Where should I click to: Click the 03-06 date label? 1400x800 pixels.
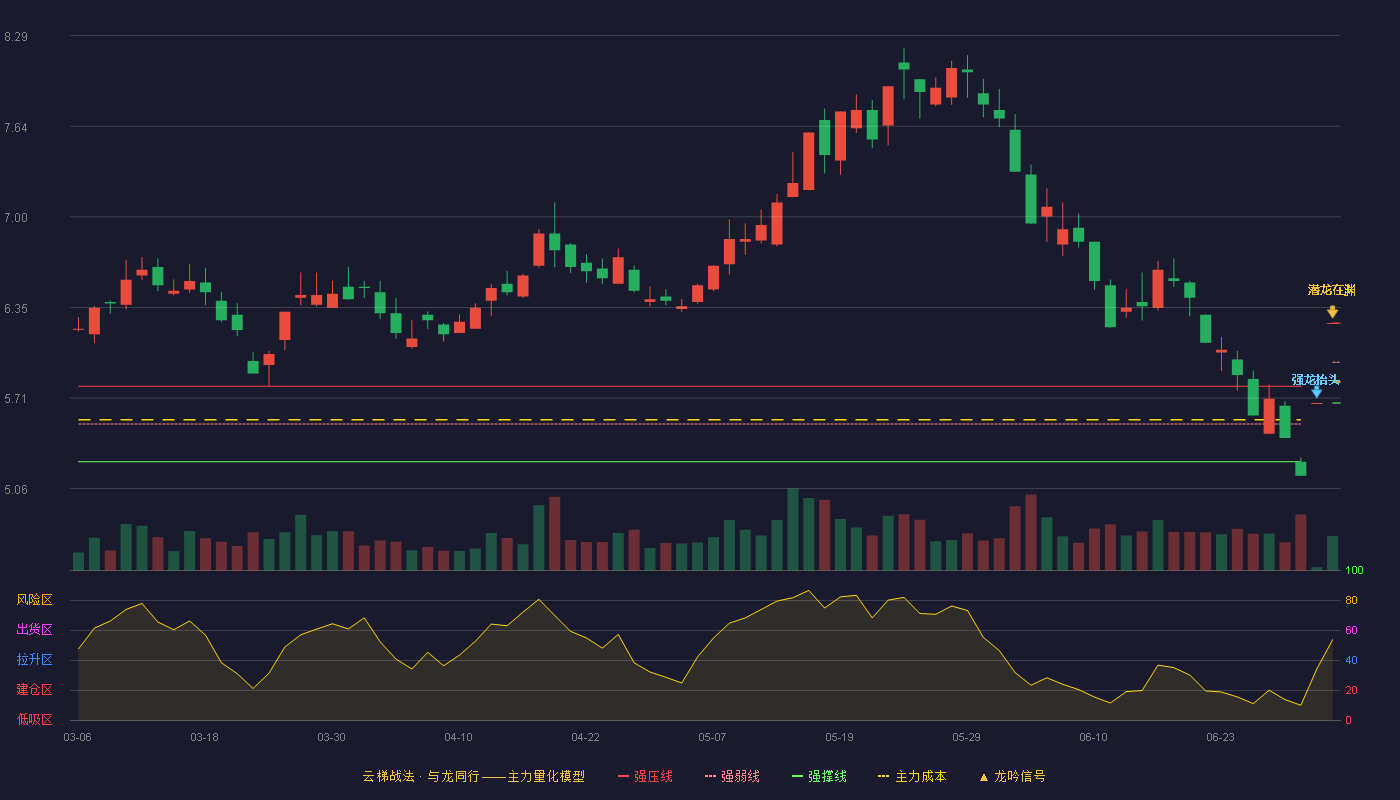point(77,737)
